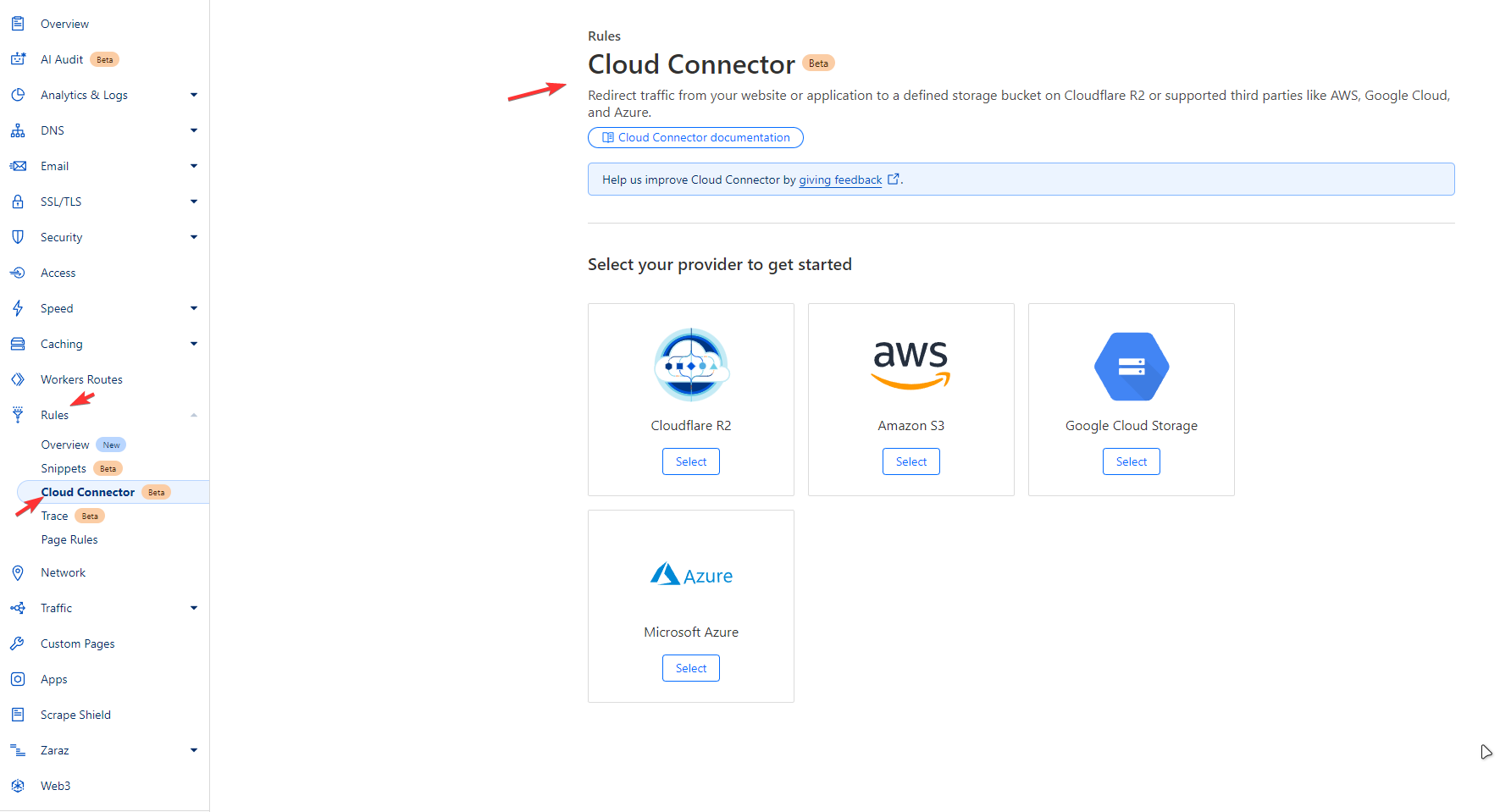Image resolution: width=1500 pixels, height=812 pixels.
Task: Expand the Speed menu arrow
Action: pyautogui.click(x=194, y=308)
